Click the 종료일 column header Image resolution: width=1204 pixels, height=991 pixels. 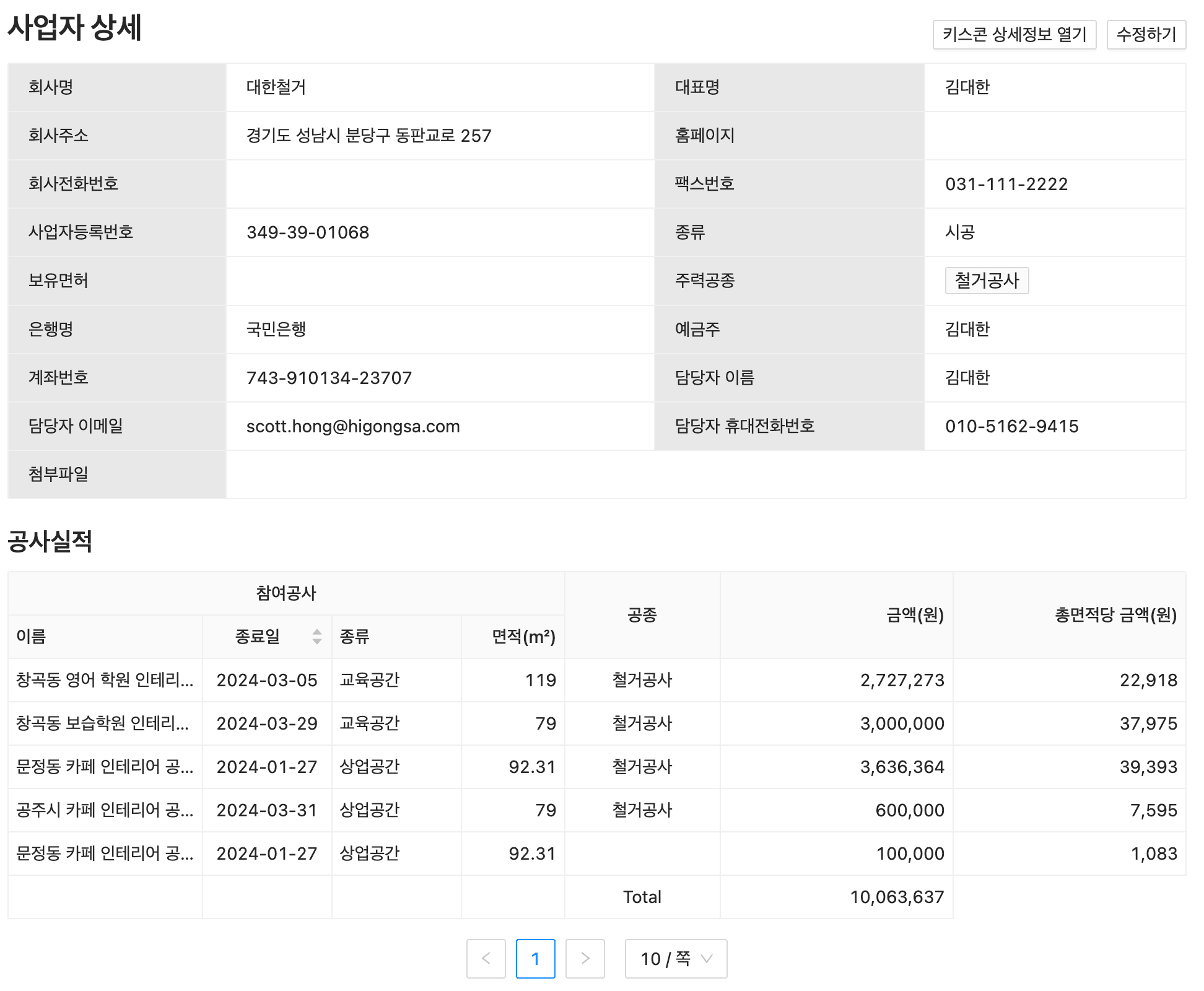258,637
